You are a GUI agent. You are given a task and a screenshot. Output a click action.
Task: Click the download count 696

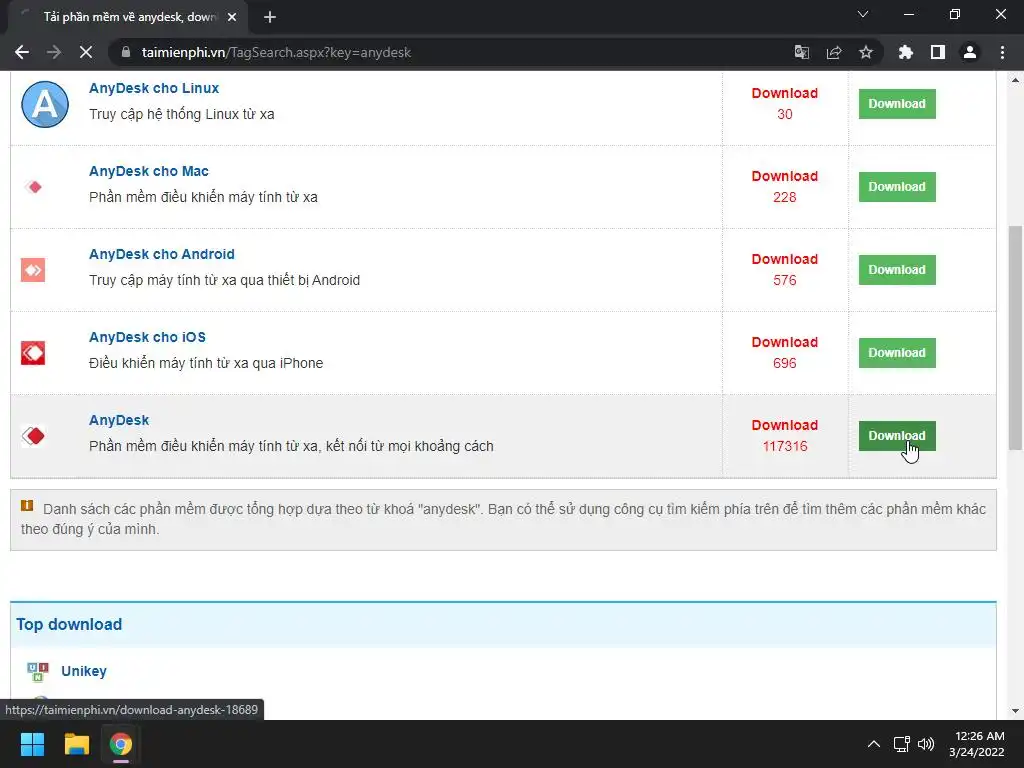coord(785,363)
